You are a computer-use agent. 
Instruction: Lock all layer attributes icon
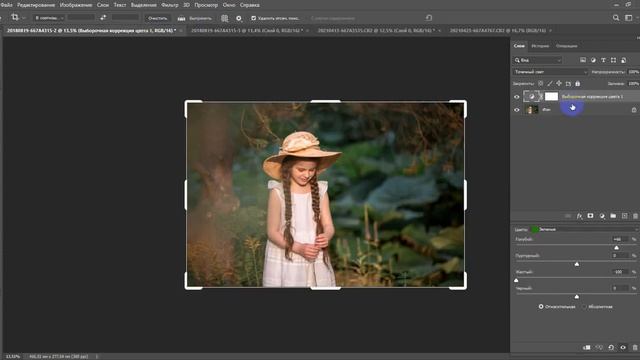pos(578,83)
